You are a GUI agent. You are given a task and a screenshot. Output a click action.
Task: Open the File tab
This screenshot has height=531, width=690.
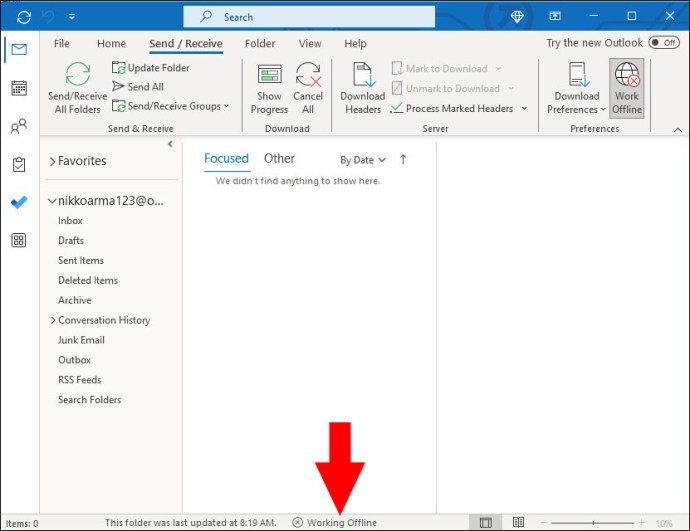(x=62, y=44)
